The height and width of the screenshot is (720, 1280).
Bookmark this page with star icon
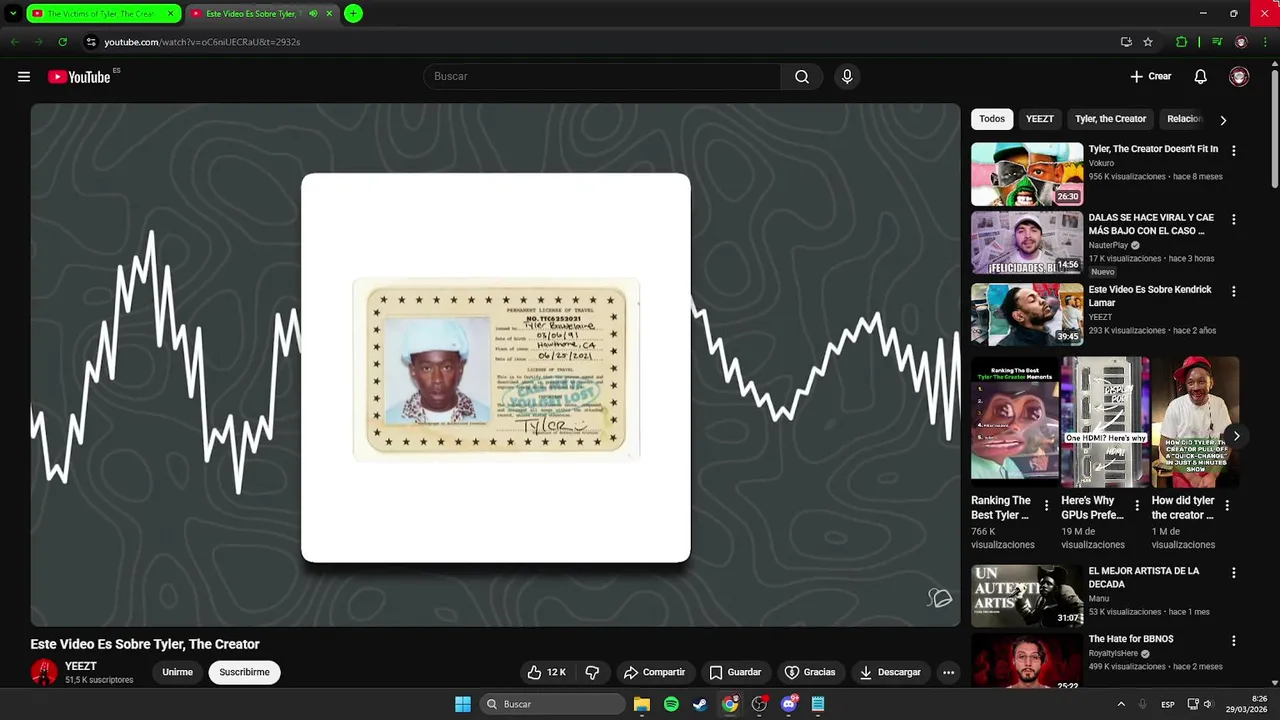[1148, 42]
